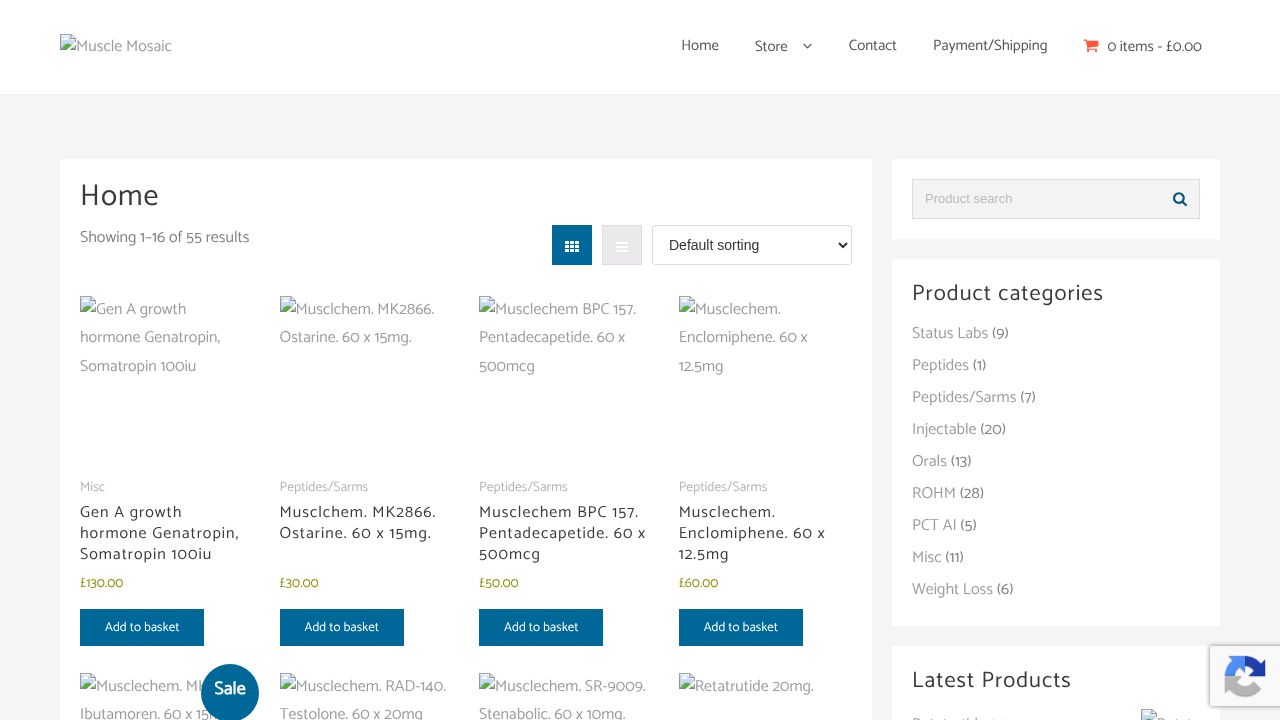Click the Muscle Mosaic logo
The height and width of the screenshot is (720, 1280).
[116, 46]
